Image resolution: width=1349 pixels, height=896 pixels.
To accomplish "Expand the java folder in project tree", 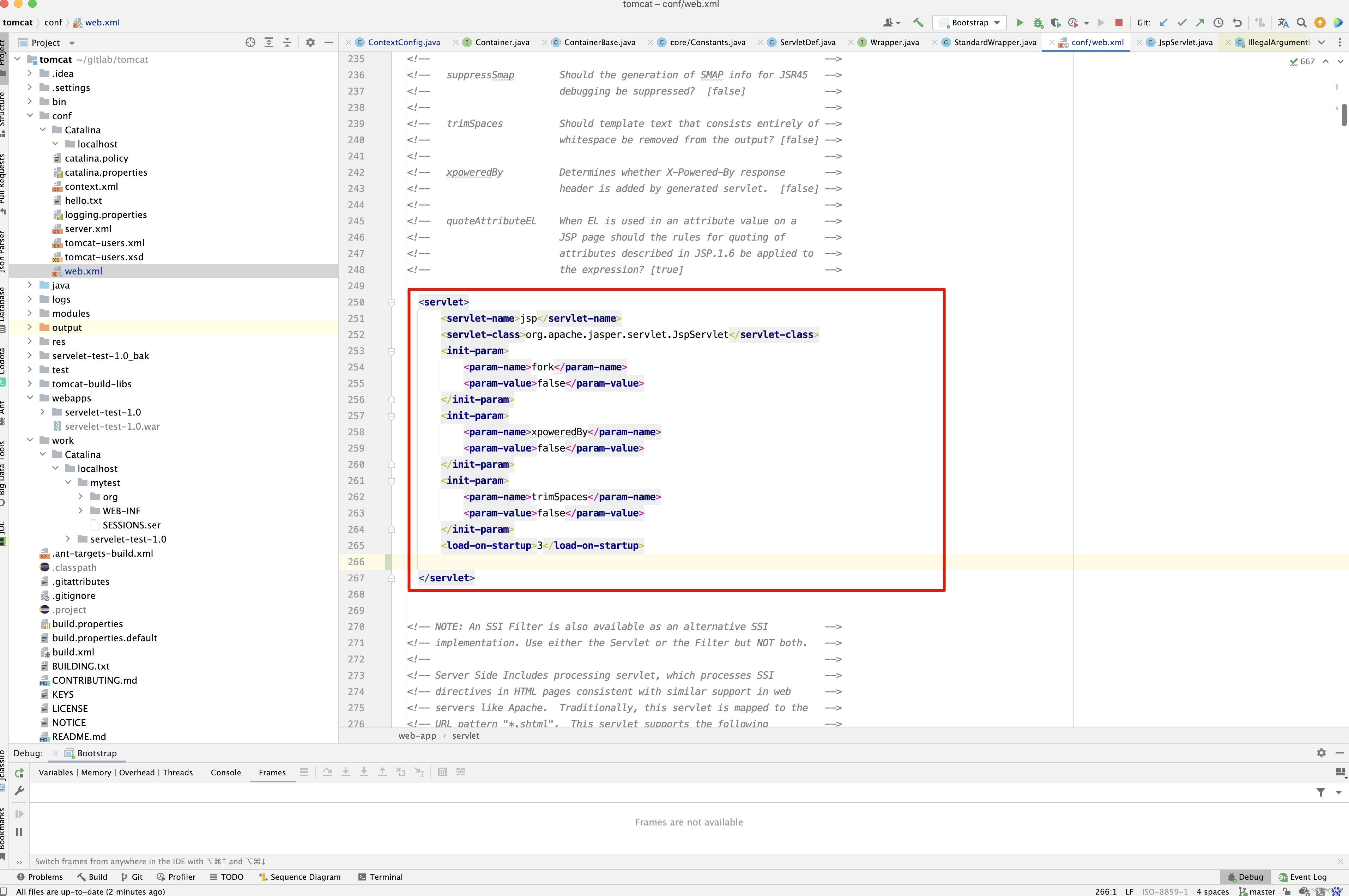I will (30, 285).
